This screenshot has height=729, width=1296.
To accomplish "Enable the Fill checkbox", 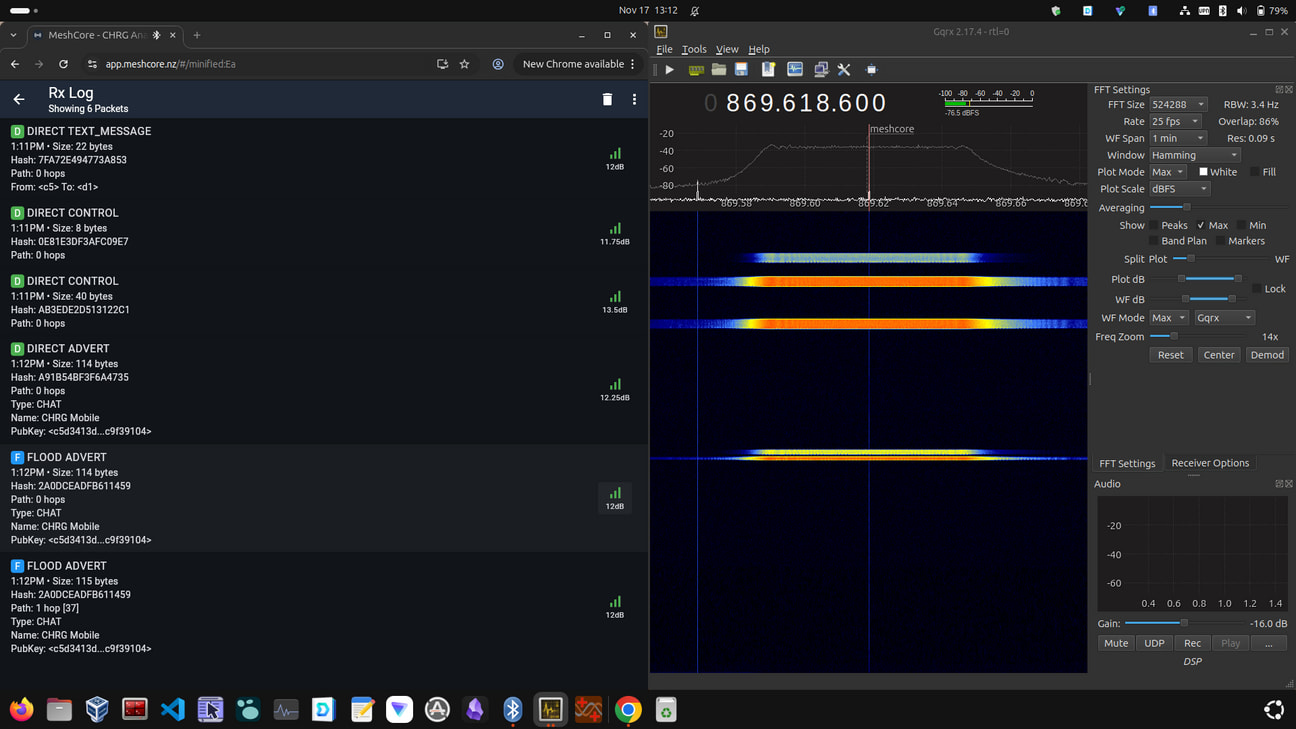I will click(x=1255, y=172).
